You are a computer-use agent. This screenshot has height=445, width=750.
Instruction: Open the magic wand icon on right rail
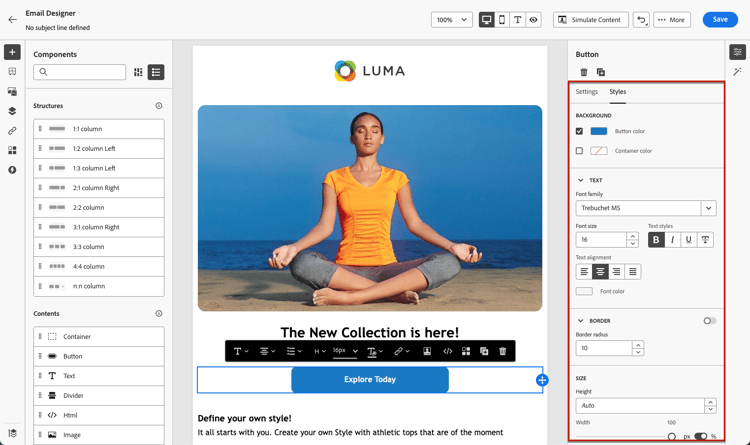[x=738, y=72]
